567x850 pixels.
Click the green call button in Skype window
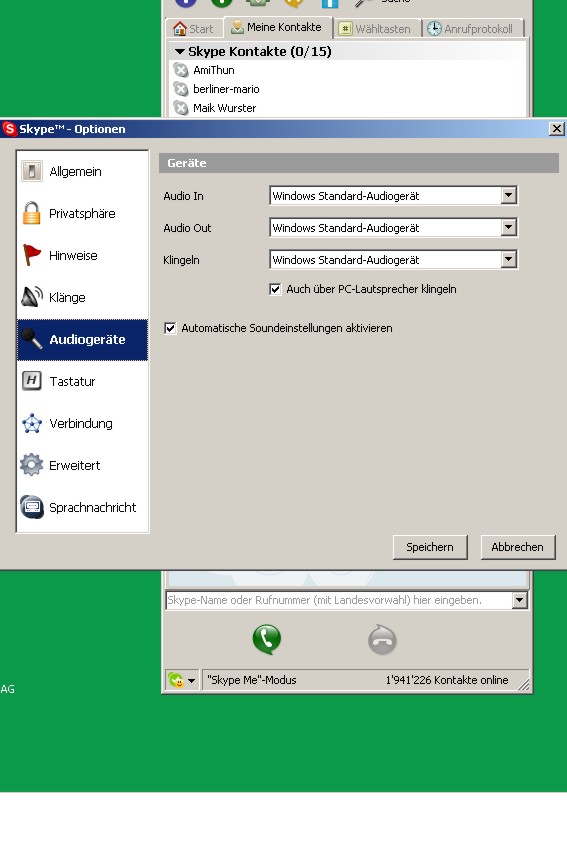[267, 639]
